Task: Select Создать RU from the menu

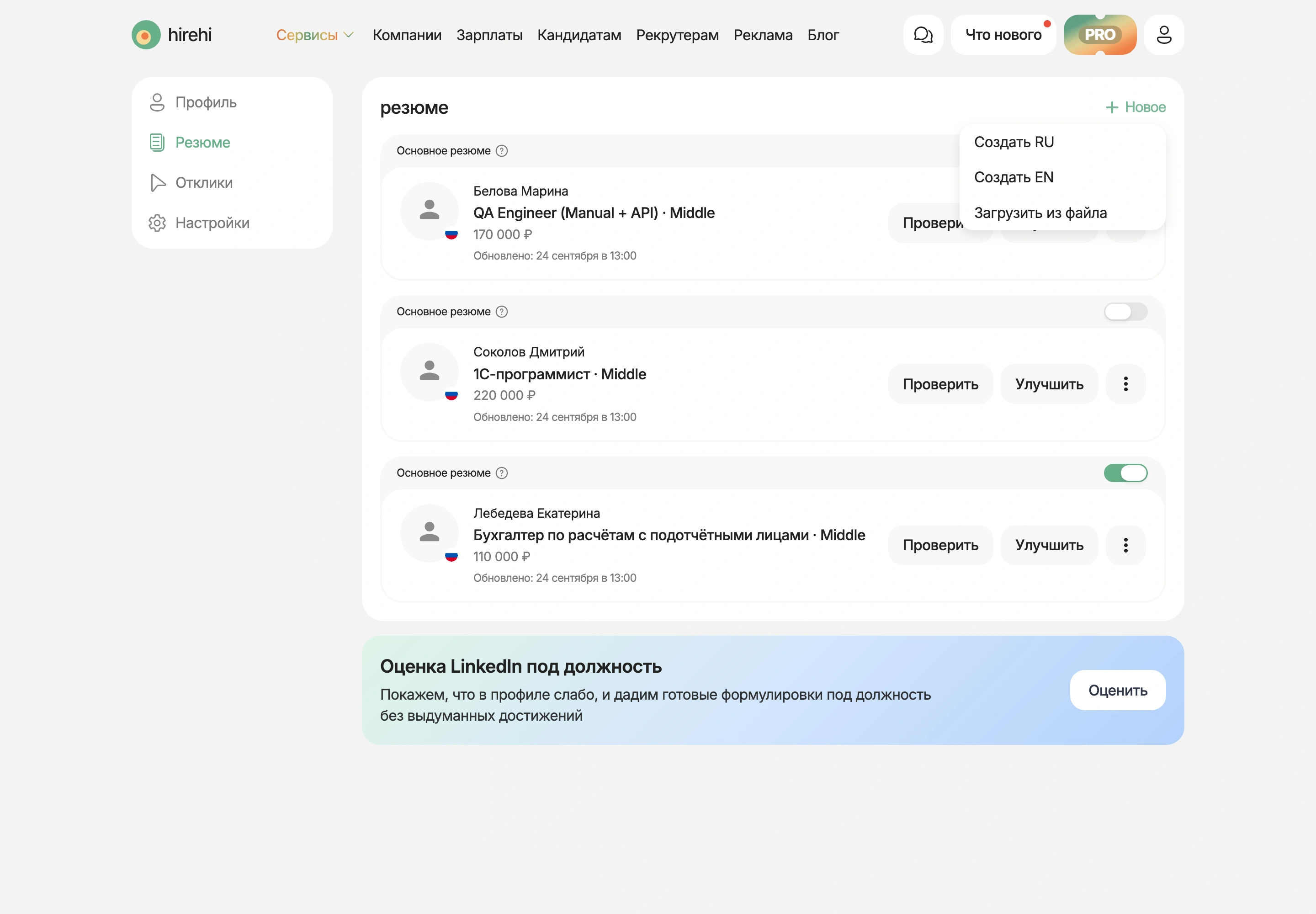Action: pos(1014,142)
